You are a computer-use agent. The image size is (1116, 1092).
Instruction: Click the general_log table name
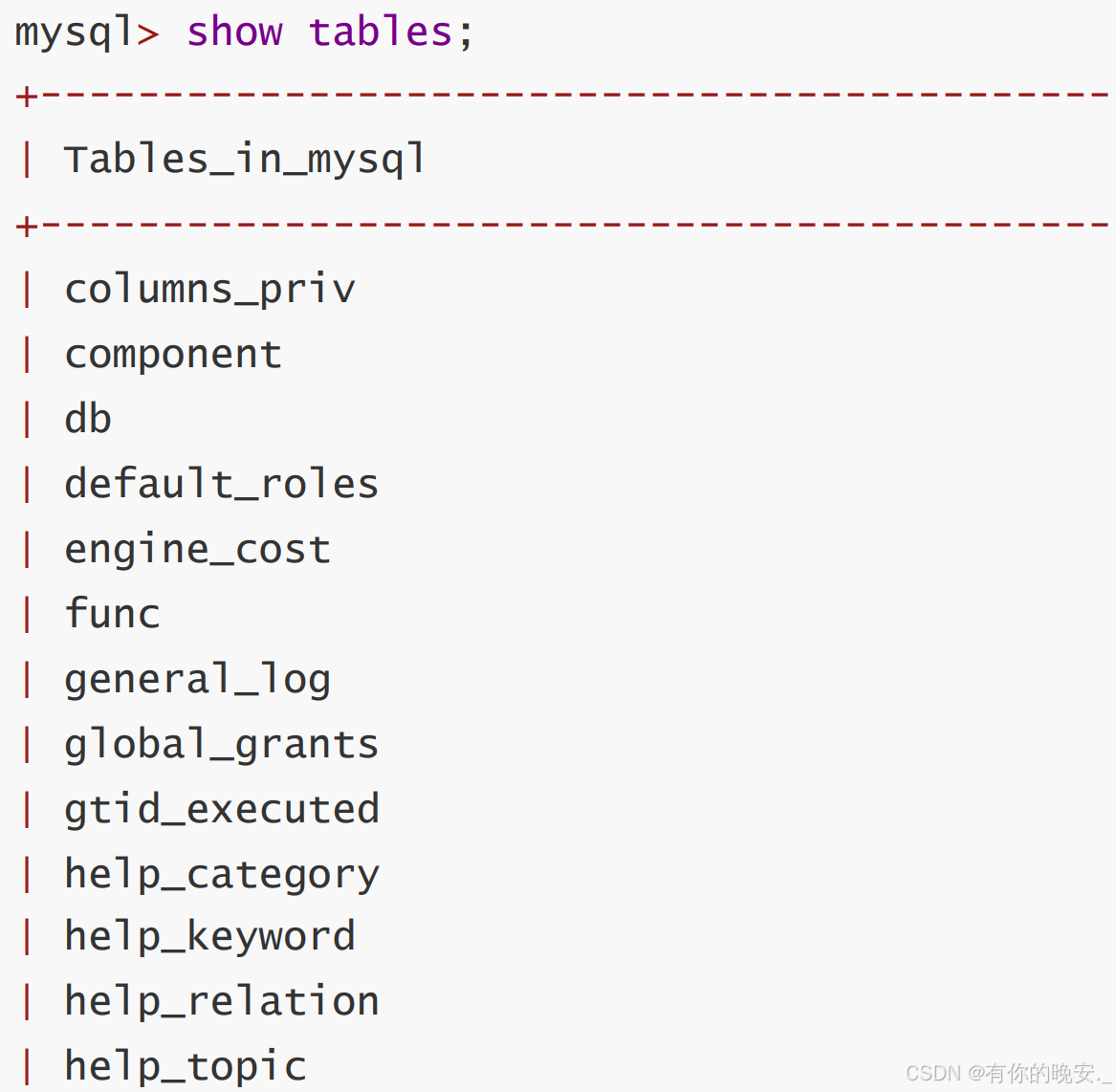[x=197, y=680]
